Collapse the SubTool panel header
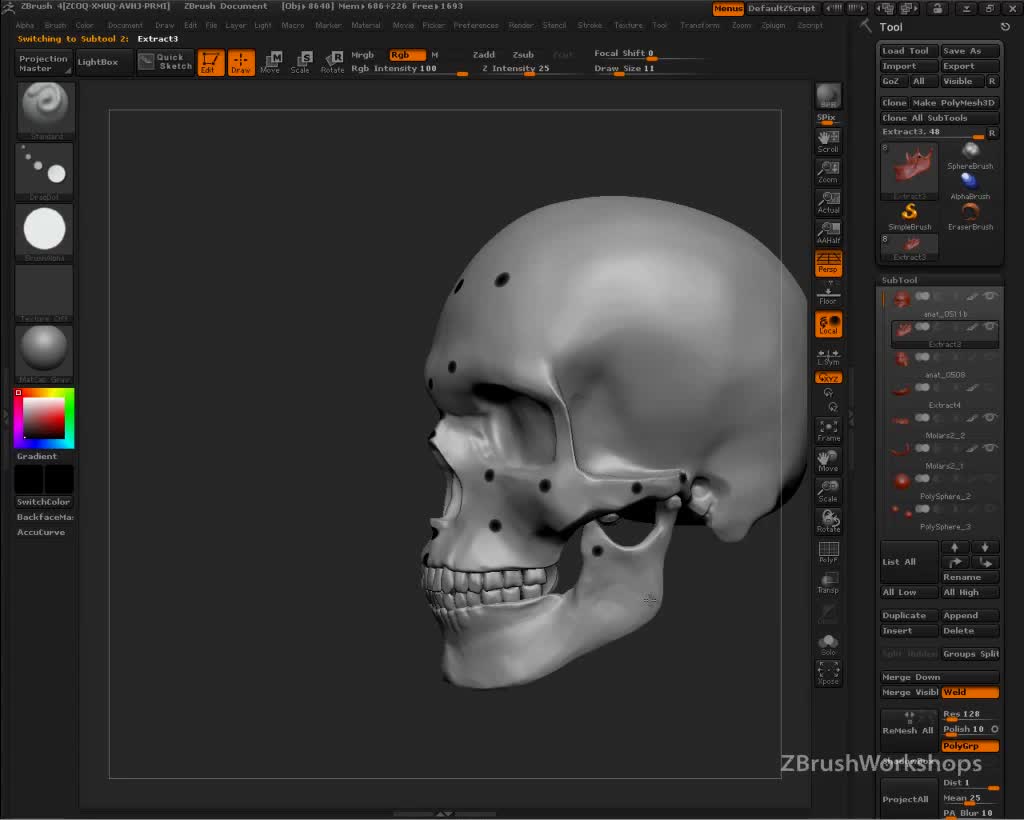Screen dimensions: 1024x820 pos(899,280)
